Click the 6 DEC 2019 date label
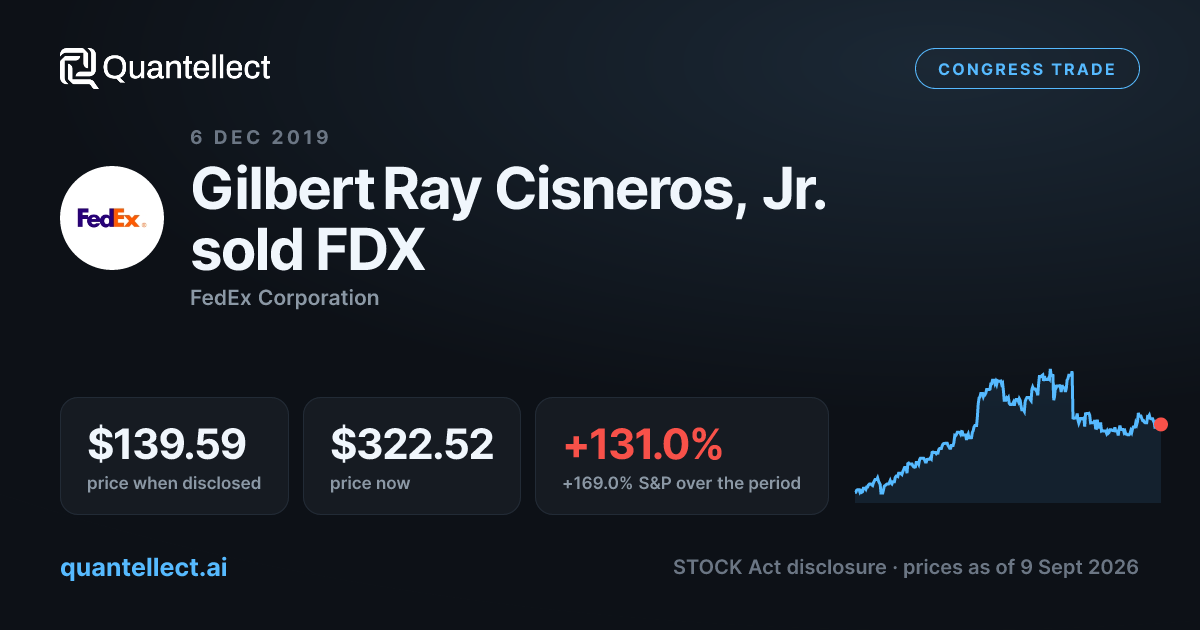 point(260,137)
